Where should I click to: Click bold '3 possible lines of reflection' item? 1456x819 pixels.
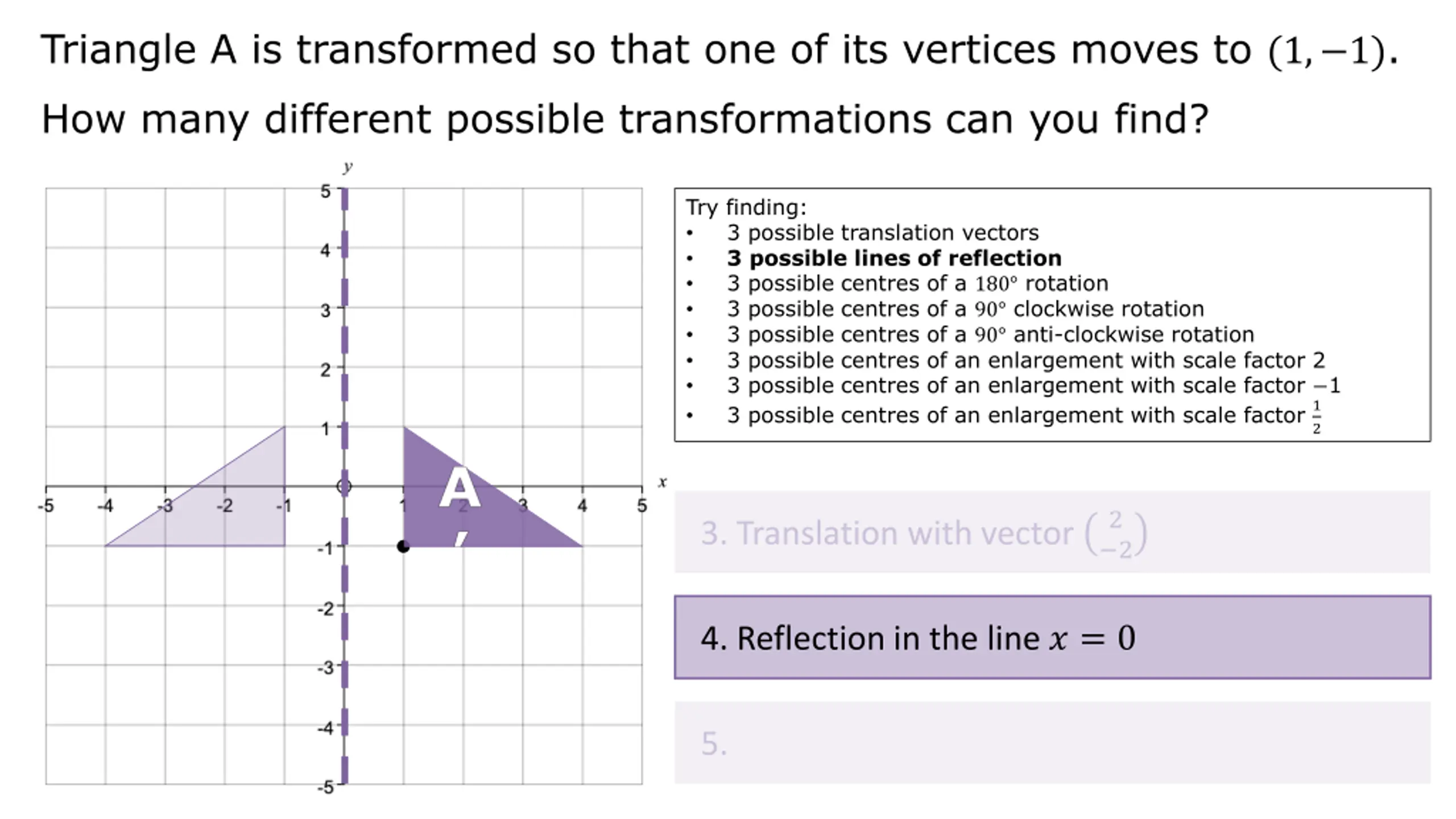[x=894, y=258]
